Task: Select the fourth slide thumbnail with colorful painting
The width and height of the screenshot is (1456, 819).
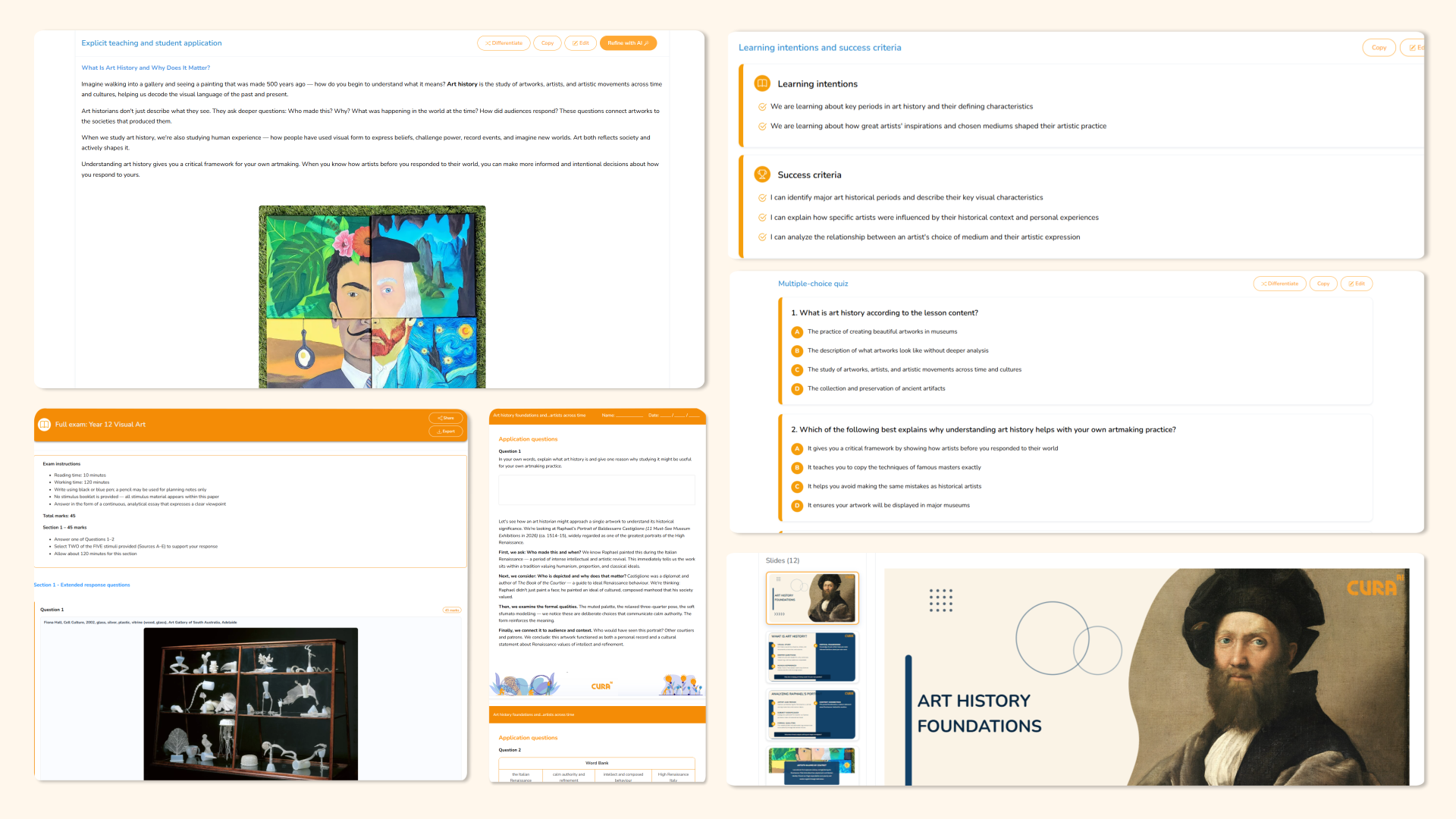Action: click(x=812, y=766)
